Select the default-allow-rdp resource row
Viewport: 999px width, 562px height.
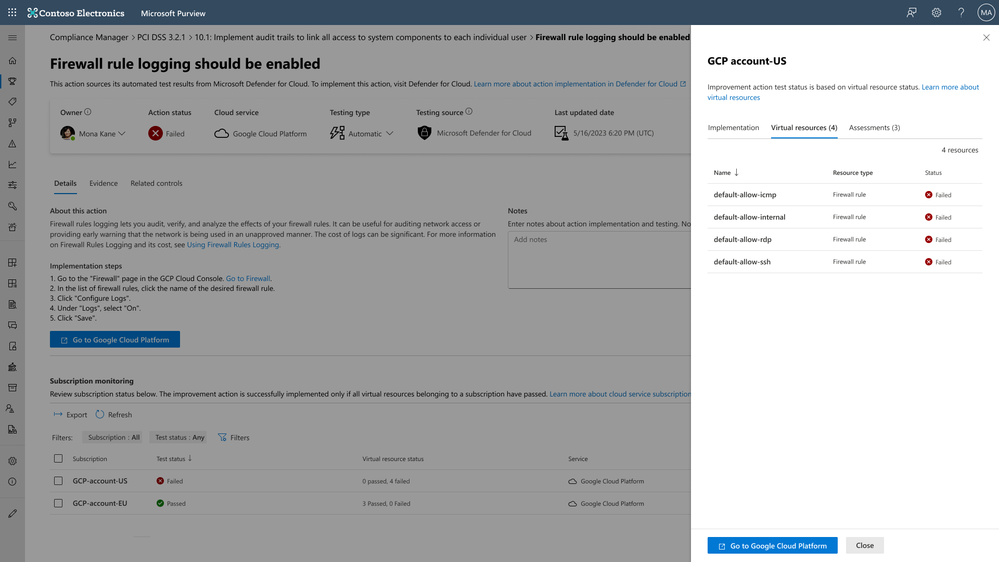844,239
